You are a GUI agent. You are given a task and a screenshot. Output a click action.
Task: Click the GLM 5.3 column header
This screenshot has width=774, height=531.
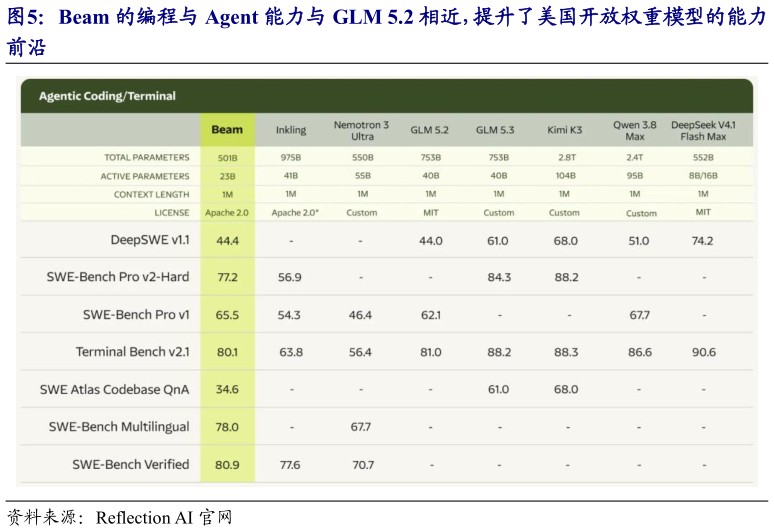495,130
